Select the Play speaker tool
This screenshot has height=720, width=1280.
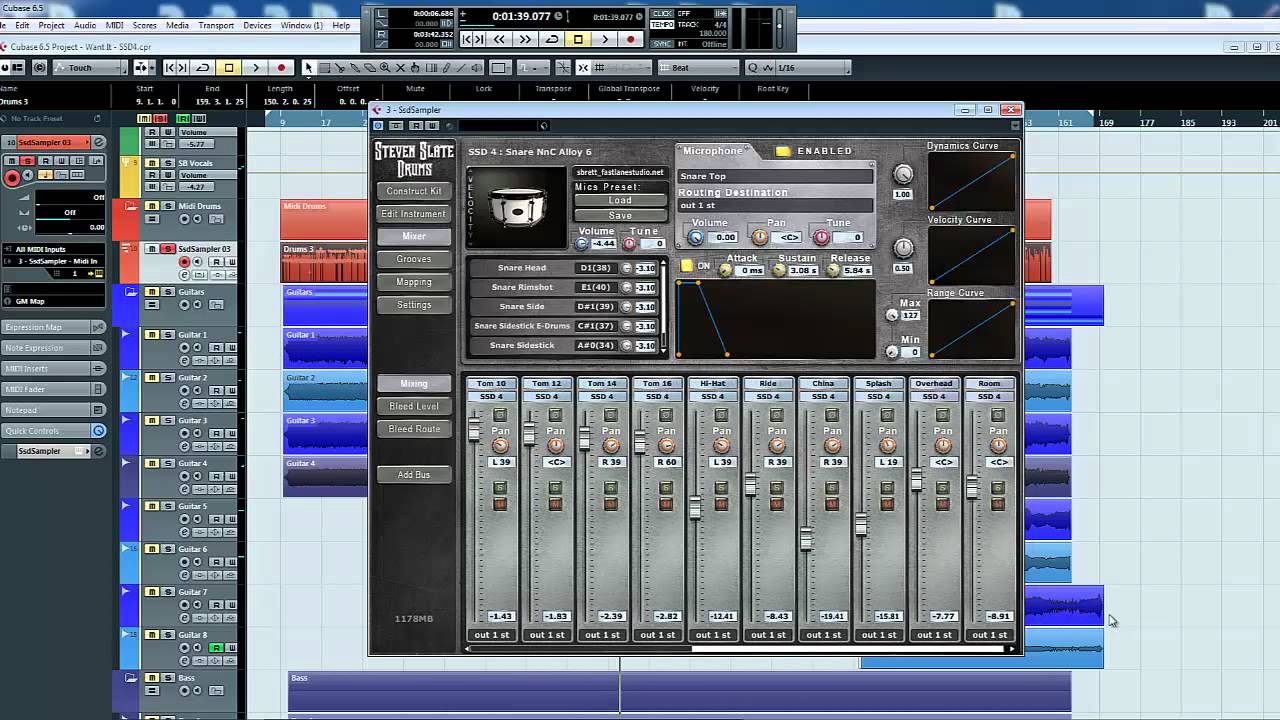(x=477, y=68)
